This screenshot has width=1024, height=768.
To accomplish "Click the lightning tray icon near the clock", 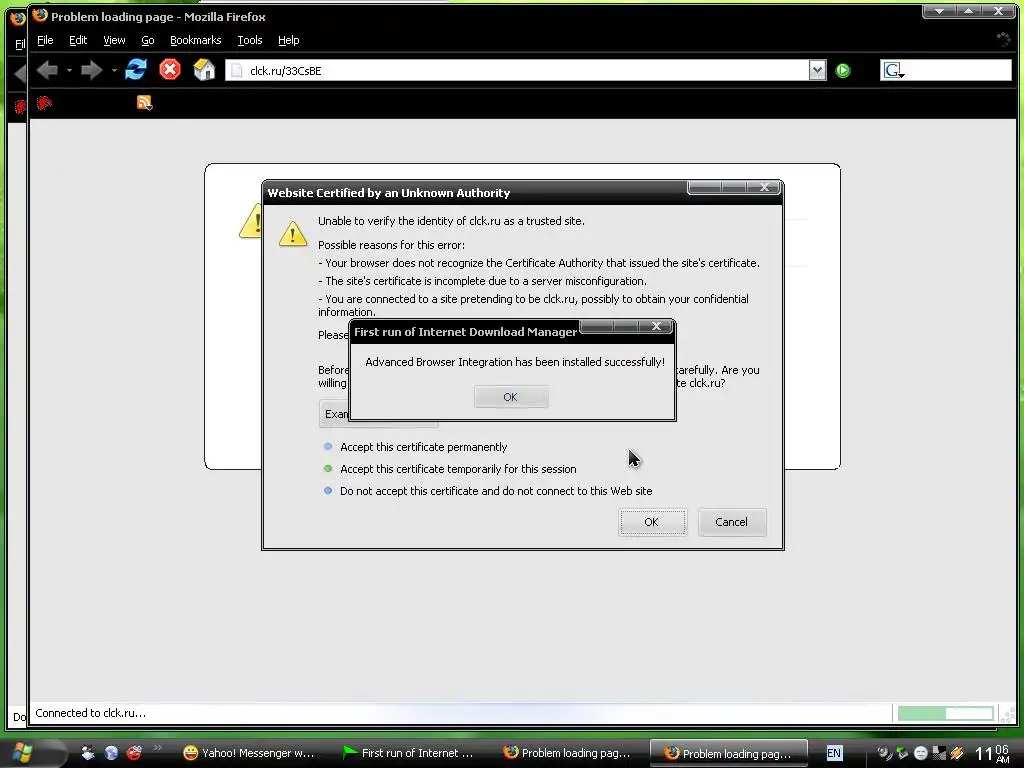I will pos(957,753).
